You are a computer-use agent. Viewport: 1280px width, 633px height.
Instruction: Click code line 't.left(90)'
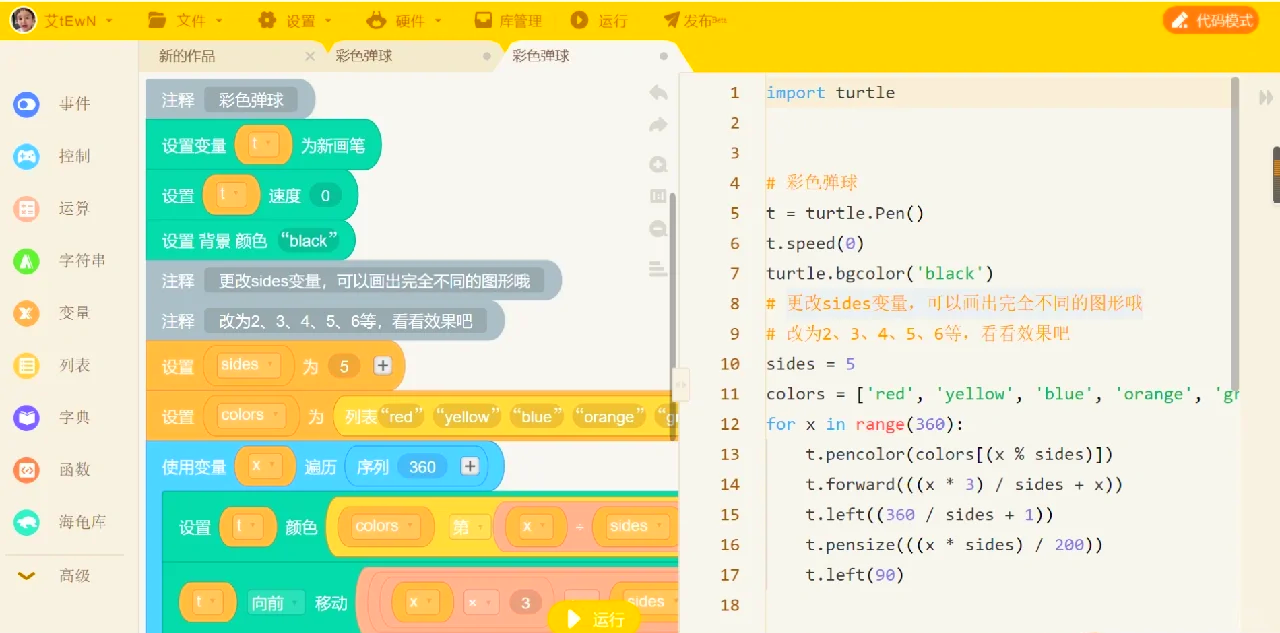point(854,575)
